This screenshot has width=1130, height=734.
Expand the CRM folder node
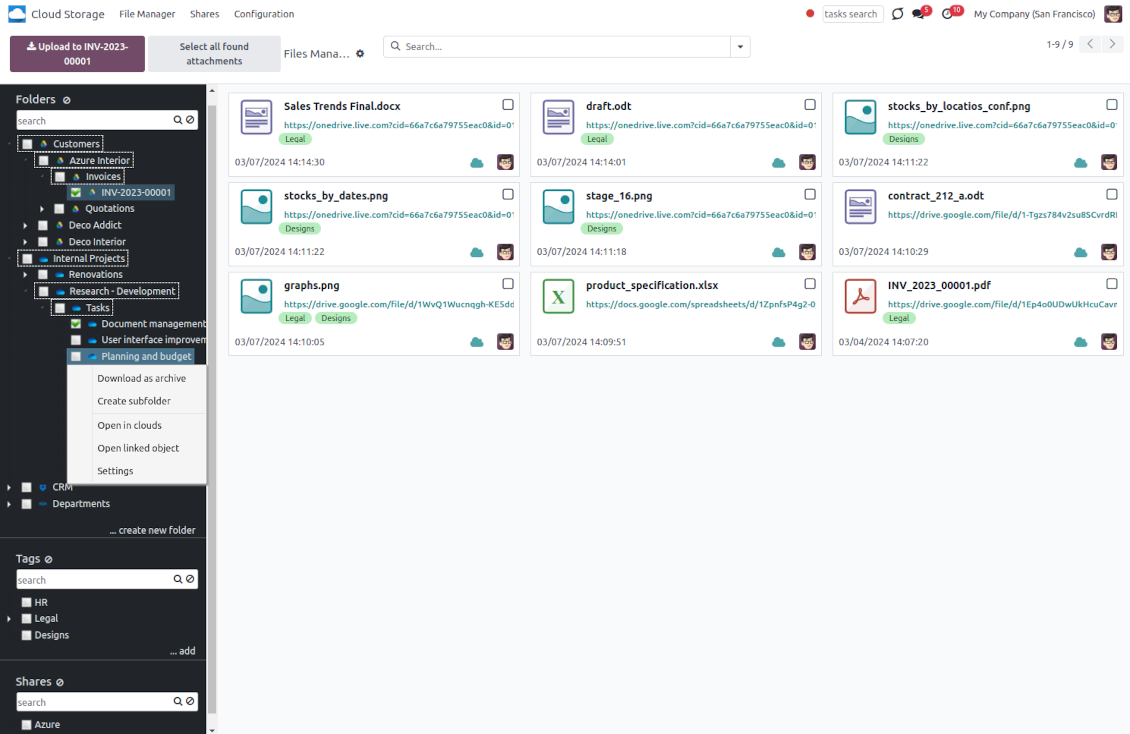coord(9,488)
